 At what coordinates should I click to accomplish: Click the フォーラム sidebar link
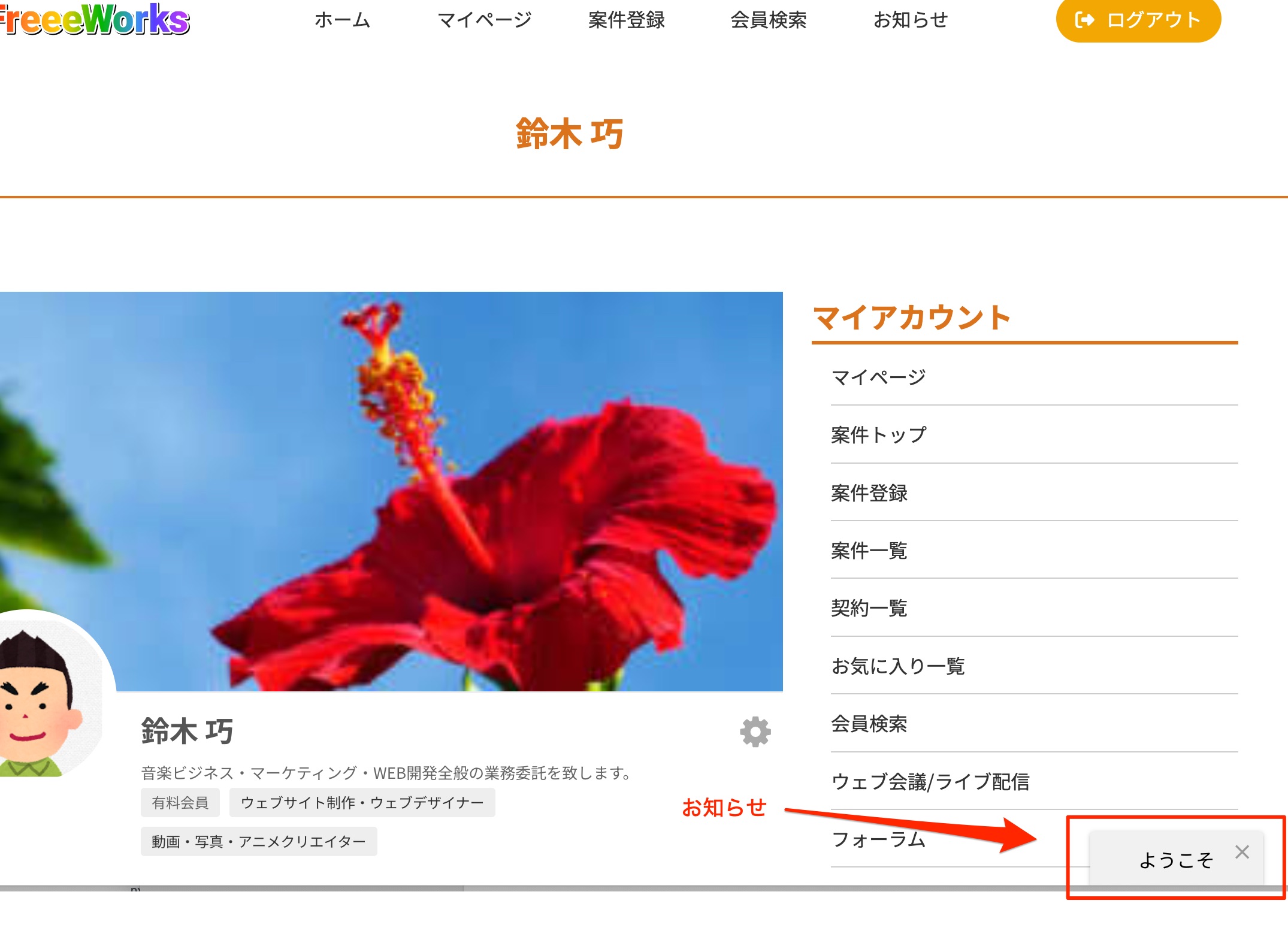(x=878, y=839)
